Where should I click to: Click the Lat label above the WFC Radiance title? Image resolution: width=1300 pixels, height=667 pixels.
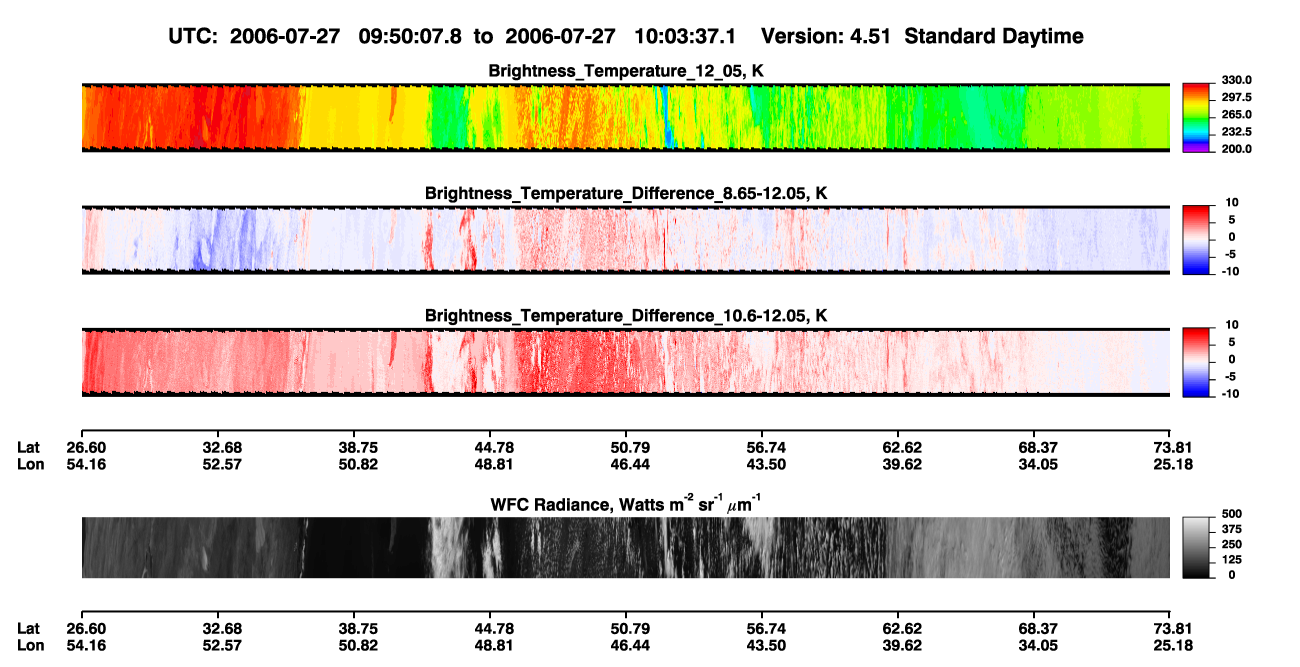coord(28,448)
